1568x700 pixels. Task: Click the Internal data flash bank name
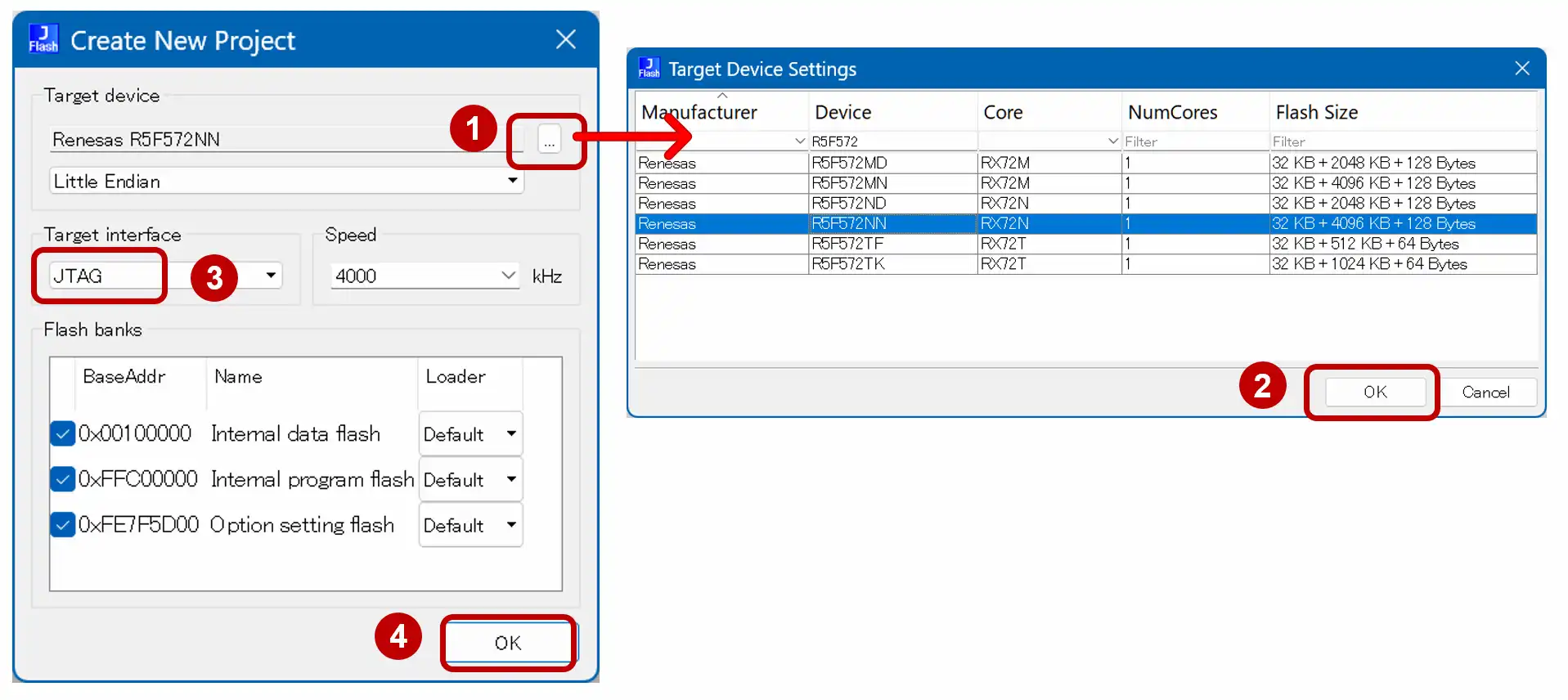295,433
